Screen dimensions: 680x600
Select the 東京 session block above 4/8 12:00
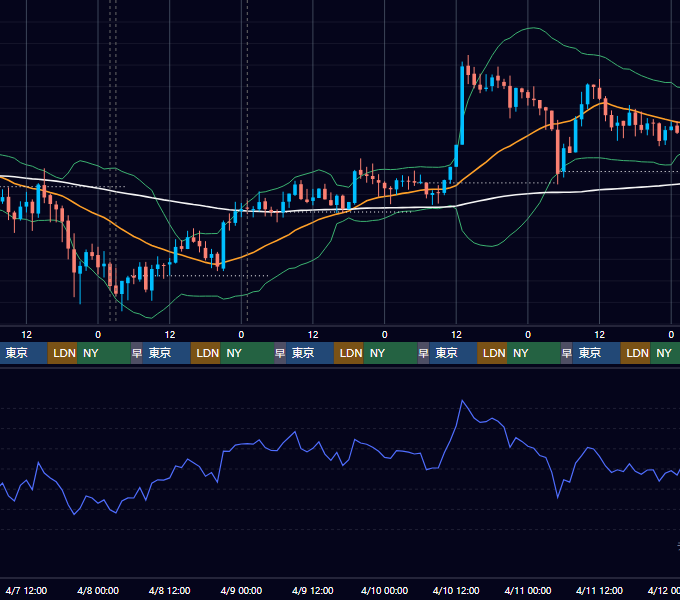click(x=167, y=353)
